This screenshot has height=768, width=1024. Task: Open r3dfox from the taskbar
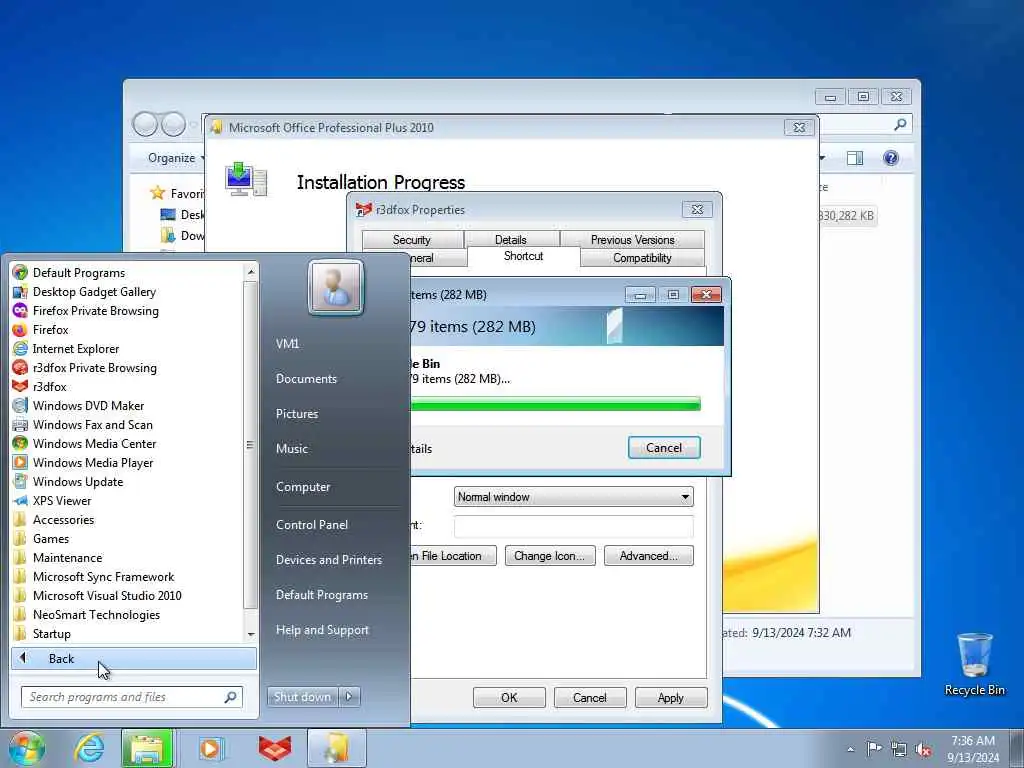click(275, 748)
